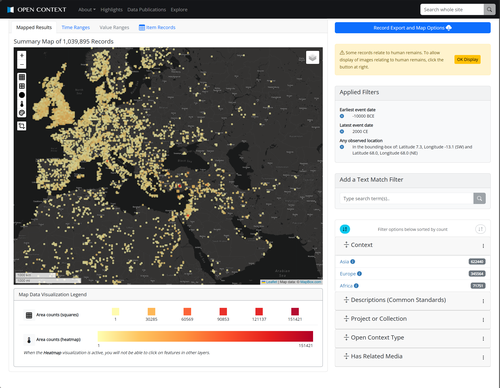Remove the observed location bounding-box filter
500x388 pixels.
(342, 147)
